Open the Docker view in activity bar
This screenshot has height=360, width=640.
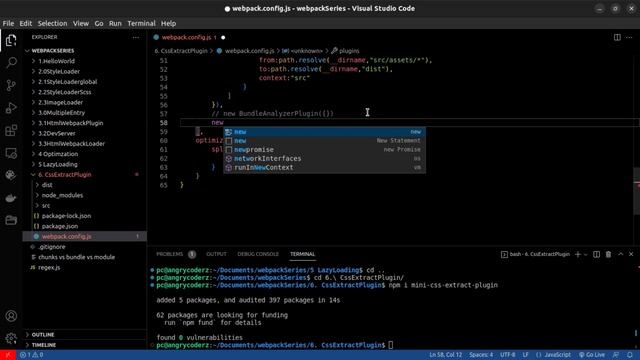coord(11,198)
